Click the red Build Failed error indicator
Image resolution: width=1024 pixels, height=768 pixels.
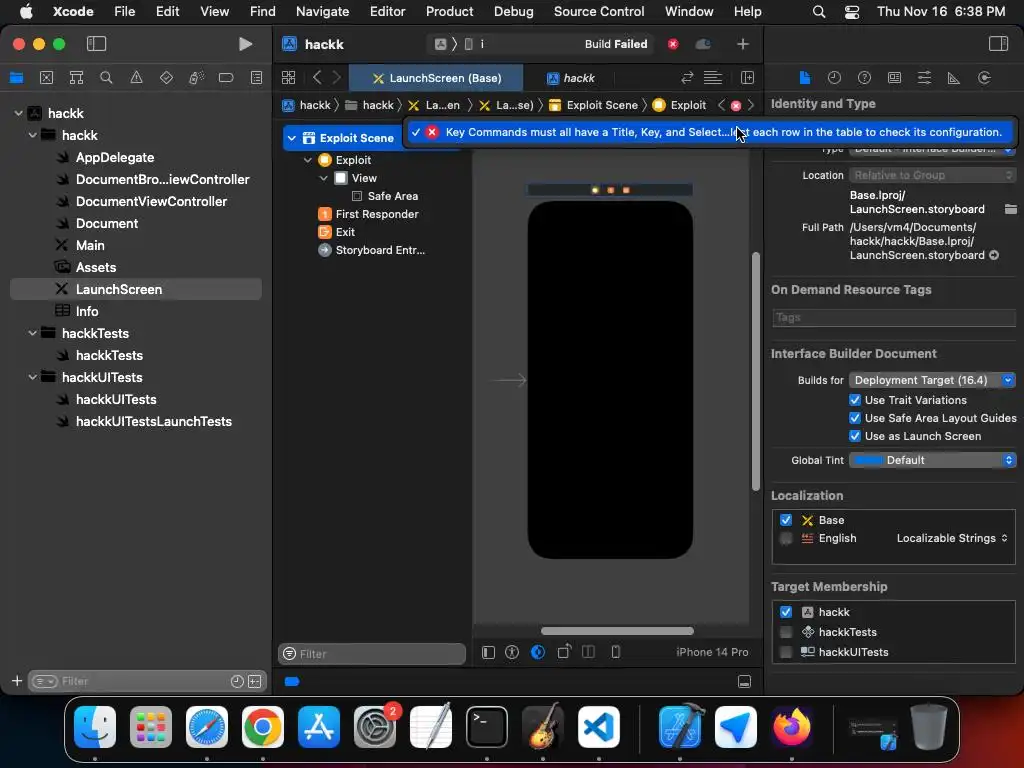coord(673,44)
